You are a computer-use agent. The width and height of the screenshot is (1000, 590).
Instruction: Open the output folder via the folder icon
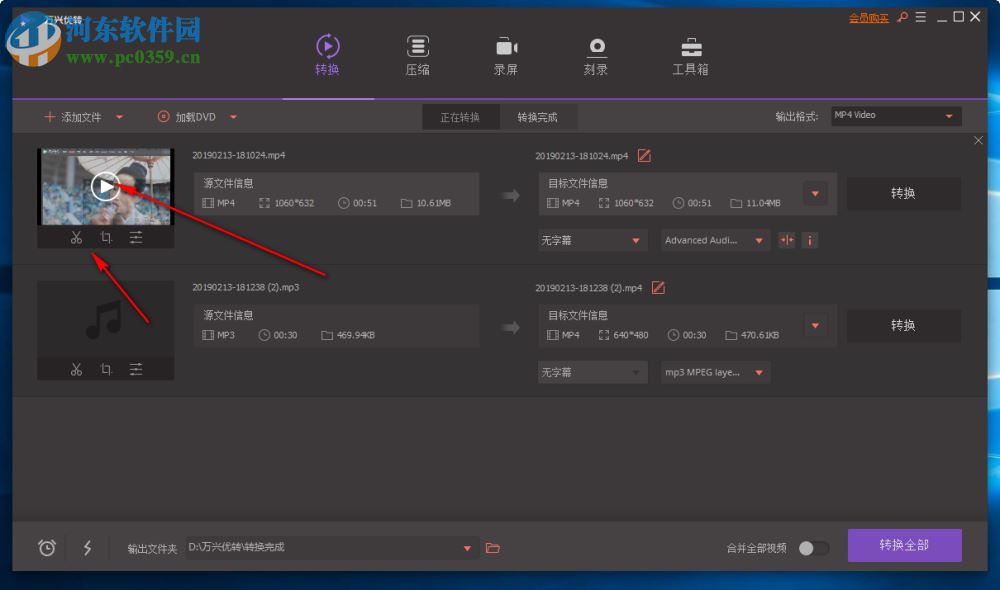coord(492,548)
